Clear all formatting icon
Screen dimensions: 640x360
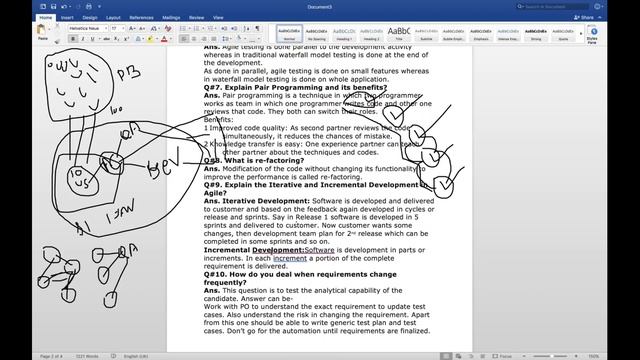coord(168,28)
